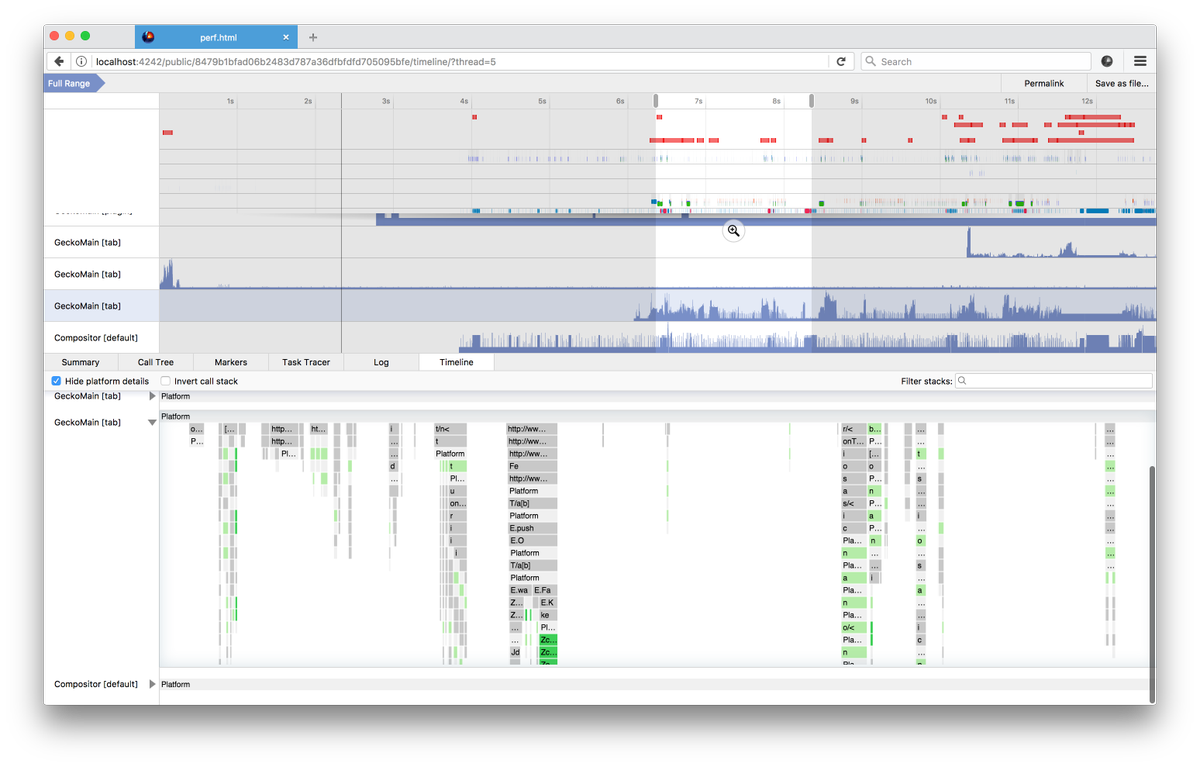Screen dimensions: 1200x767
Task: Open the Task Tracer tab
Action: [x=306, y=362]
